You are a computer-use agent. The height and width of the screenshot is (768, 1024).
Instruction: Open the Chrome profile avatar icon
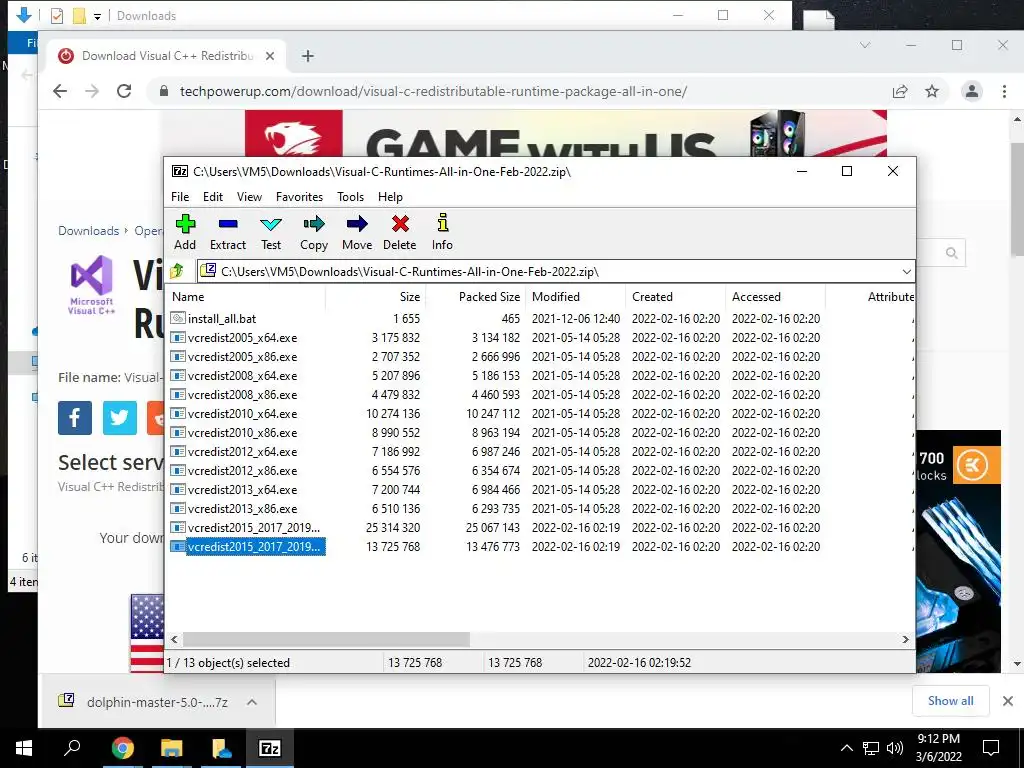pos(972,91)
